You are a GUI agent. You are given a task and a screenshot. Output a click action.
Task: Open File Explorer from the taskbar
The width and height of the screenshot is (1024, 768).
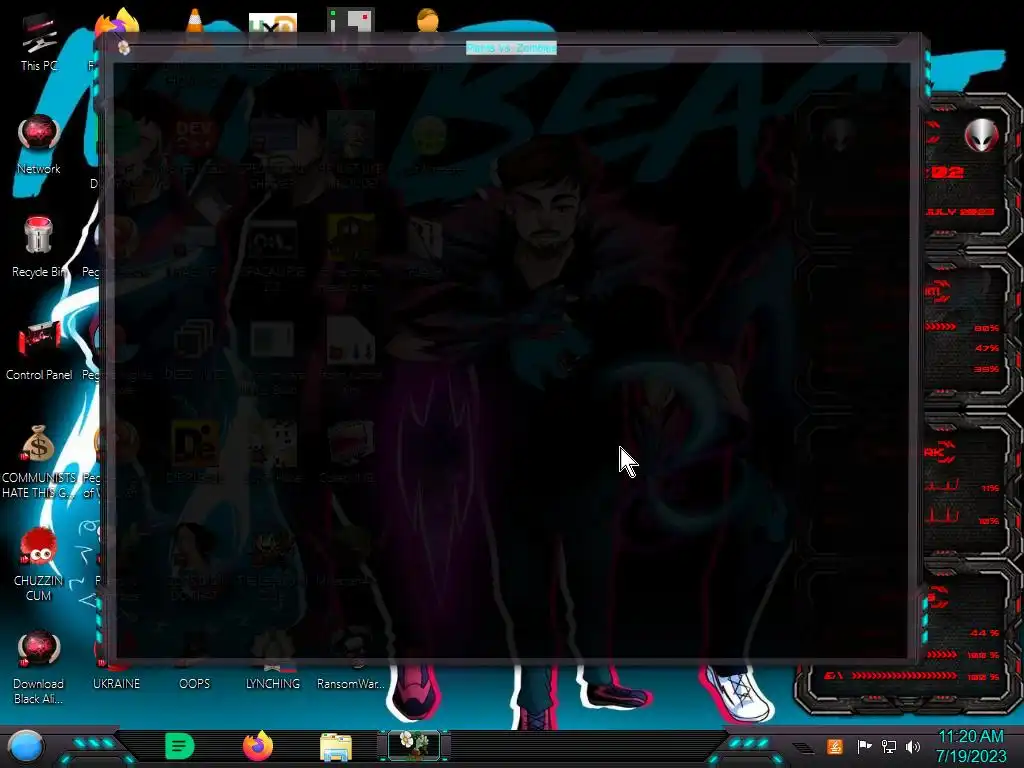[x=336, y=747]
